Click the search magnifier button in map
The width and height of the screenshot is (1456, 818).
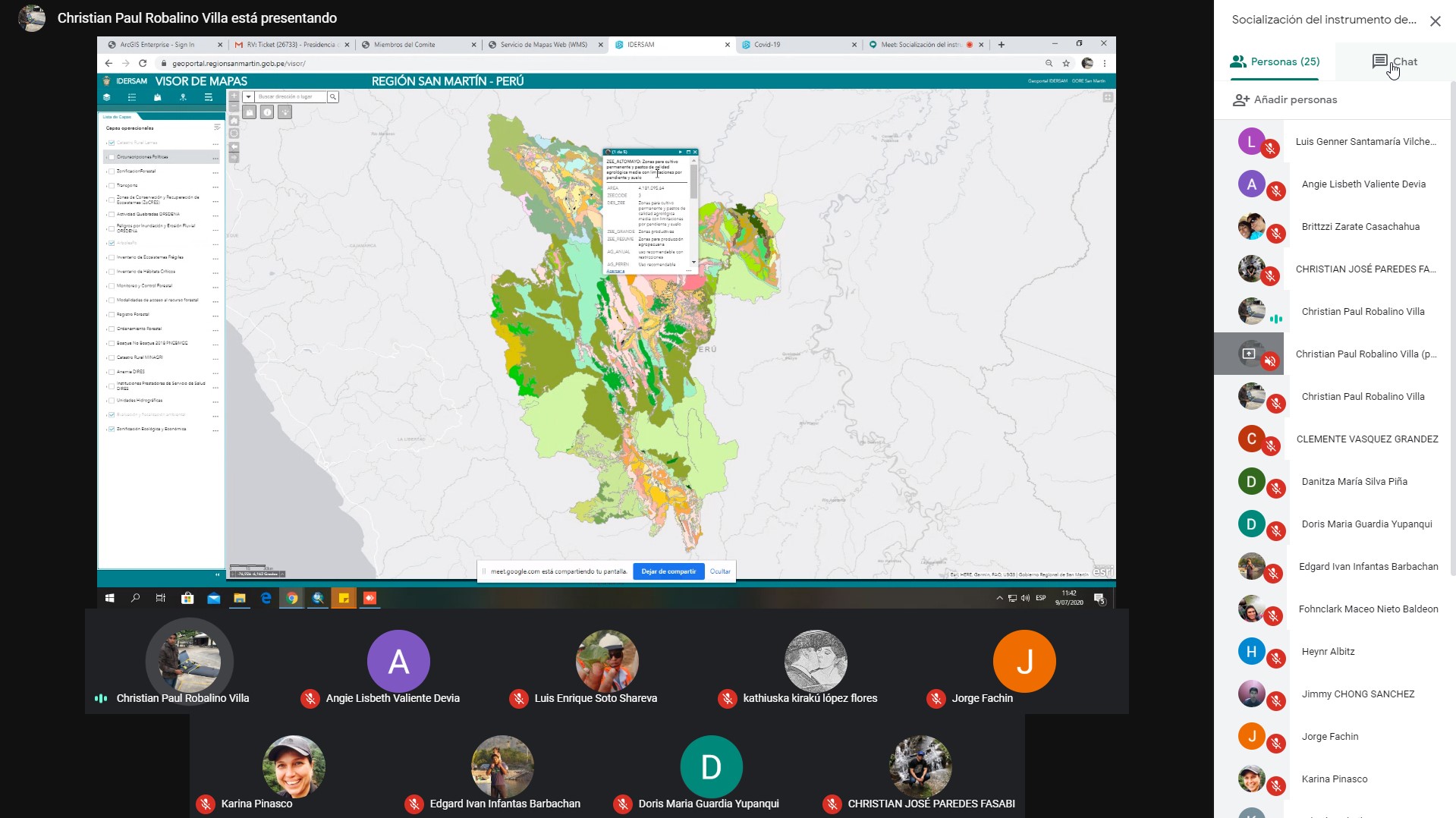332,97
